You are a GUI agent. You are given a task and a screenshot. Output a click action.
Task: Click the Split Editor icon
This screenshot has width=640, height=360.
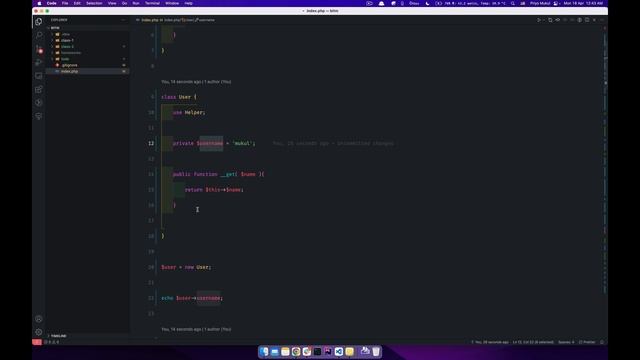pyautogui.click(x=587, y=20)
